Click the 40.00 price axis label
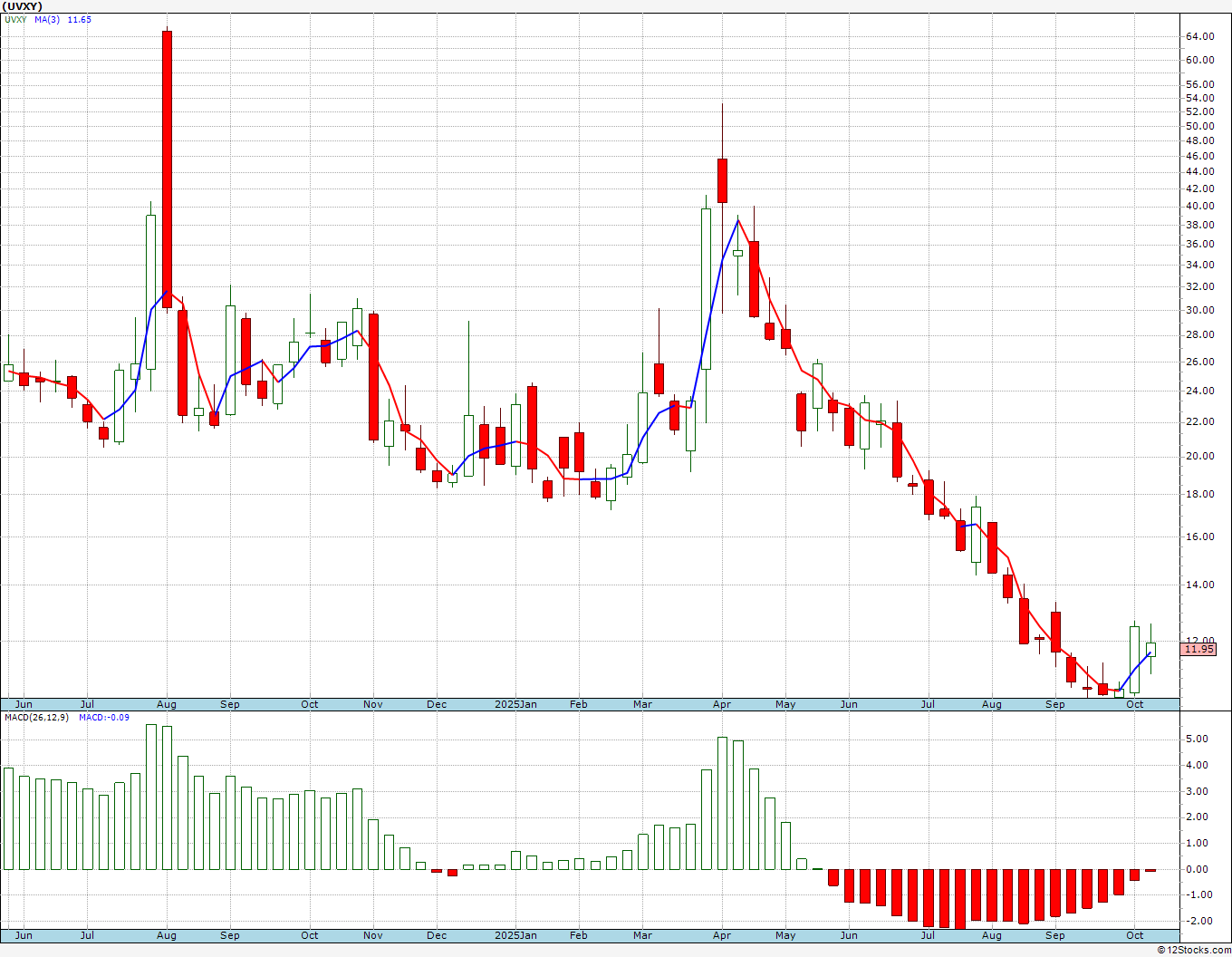 [1200, 206]
